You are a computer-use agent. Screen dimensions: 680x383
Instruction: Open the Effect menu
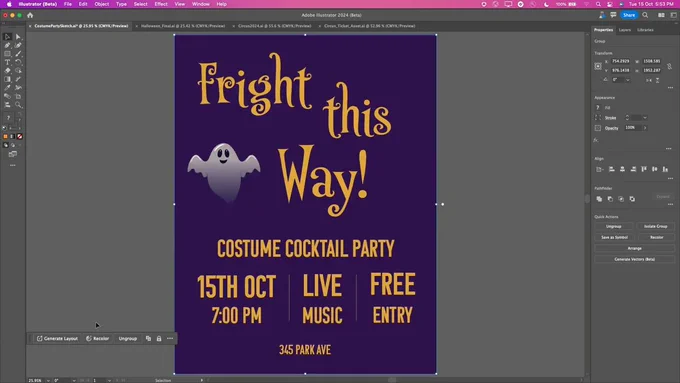[161, 4]
